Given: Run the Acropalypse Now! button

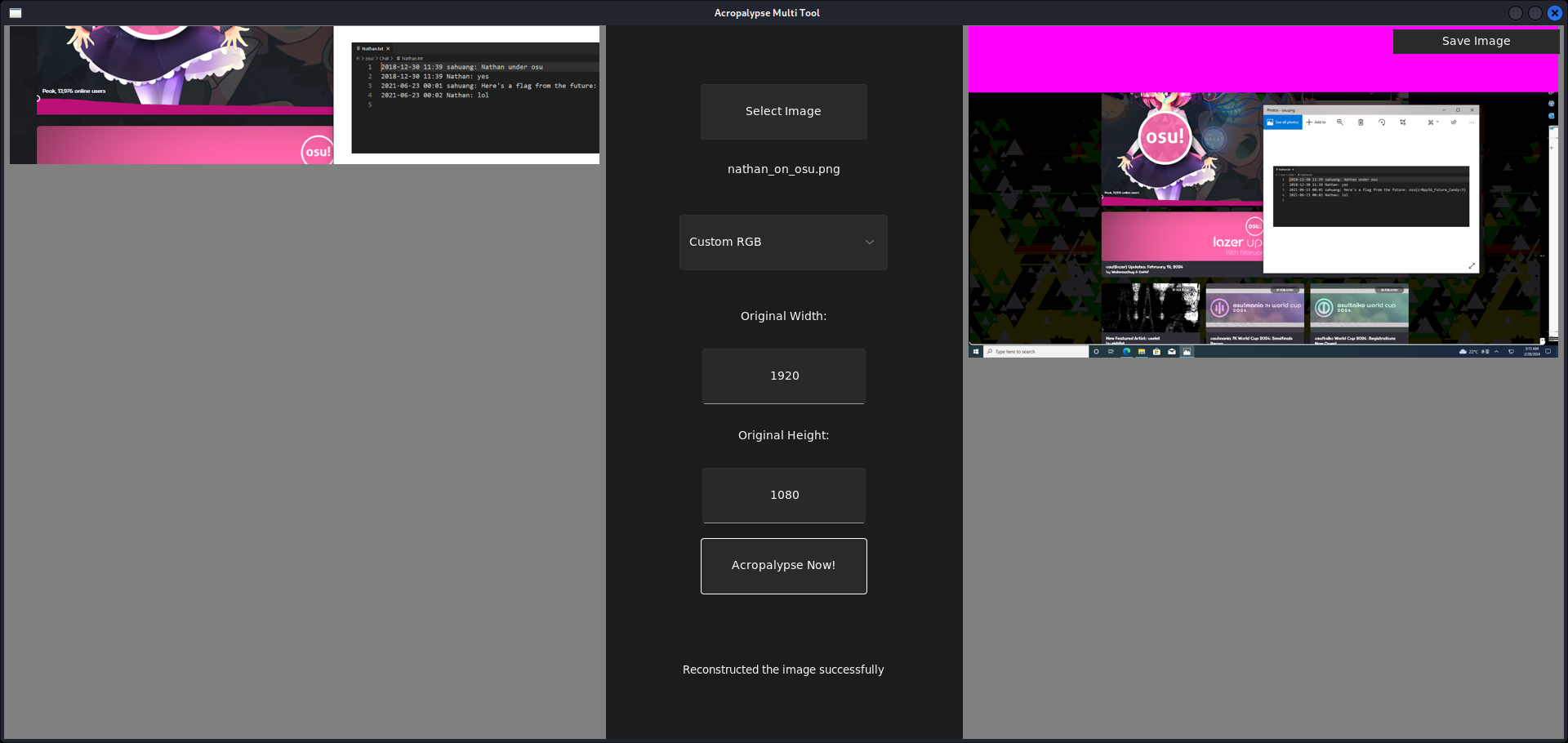Looking at the screenshot, I should pyautogui.click(x=783, y=566).
